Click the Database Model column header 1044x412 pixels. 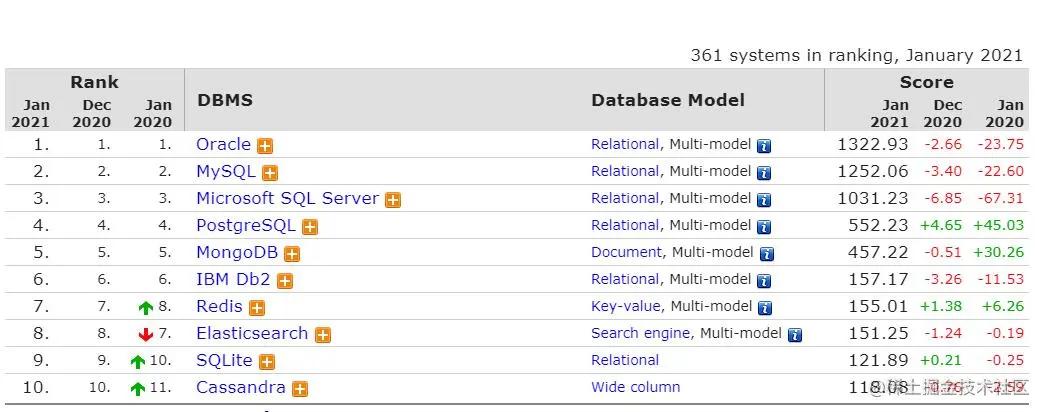point(668,100)
